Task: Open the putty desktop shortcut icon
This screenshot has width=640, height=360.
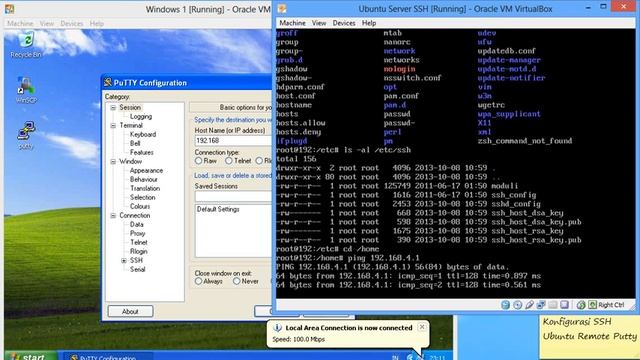Action: (x=26, y=135)
